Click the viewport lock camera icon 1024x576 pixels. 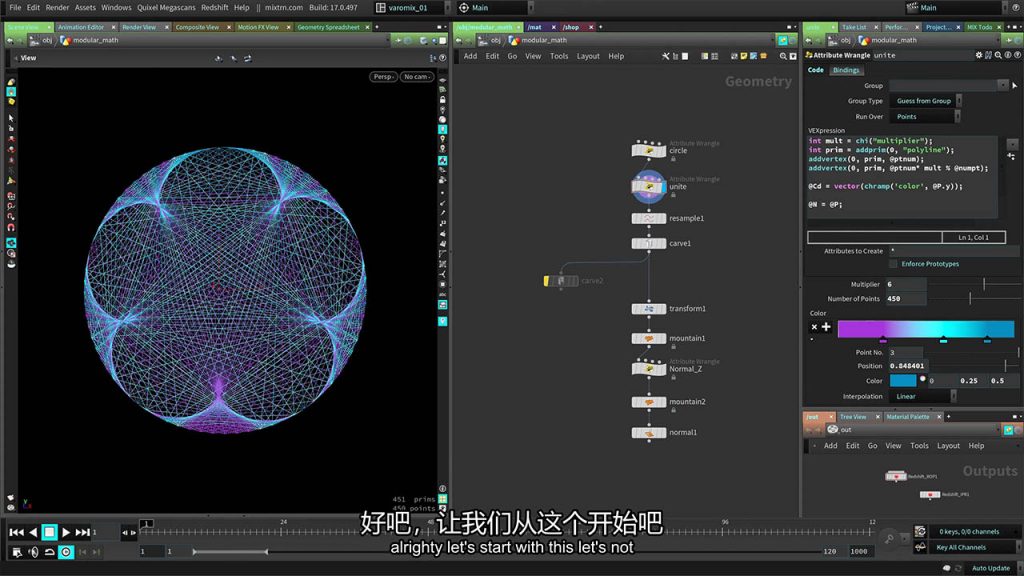pos(443,99)
